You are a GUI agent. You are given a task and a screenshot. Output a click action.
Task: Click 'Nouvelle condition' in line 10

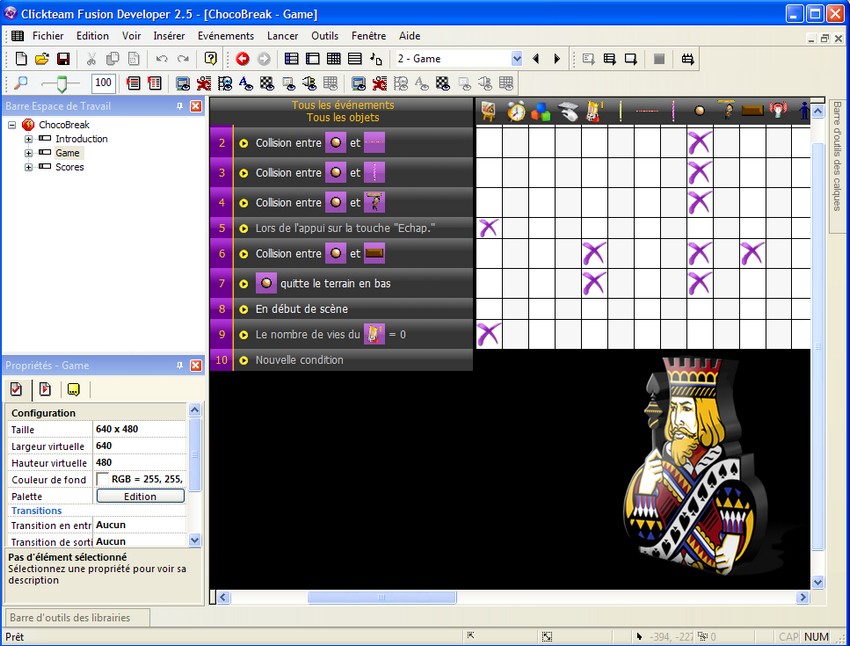click(299, 360)
